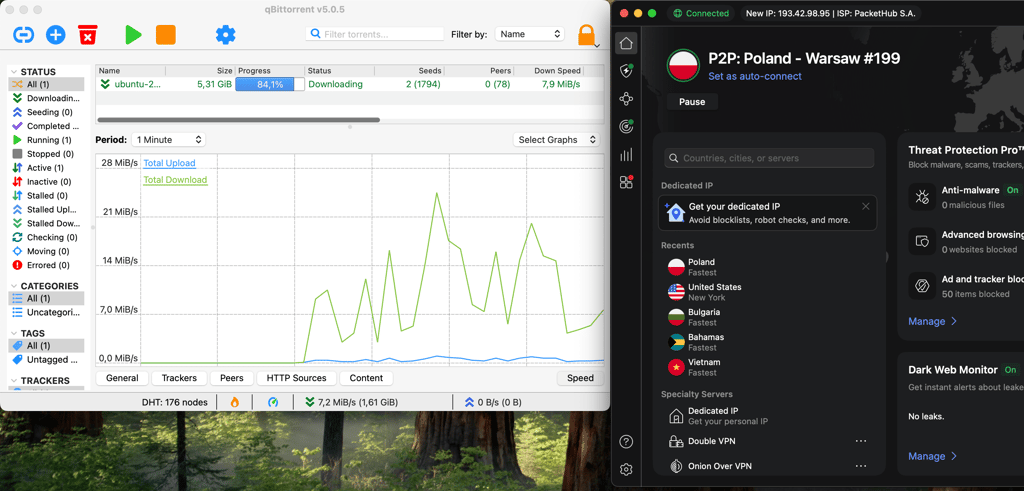Switch to the Content tab
Image resolution: width=1024 pixels, height=491 pixels.
366,378
